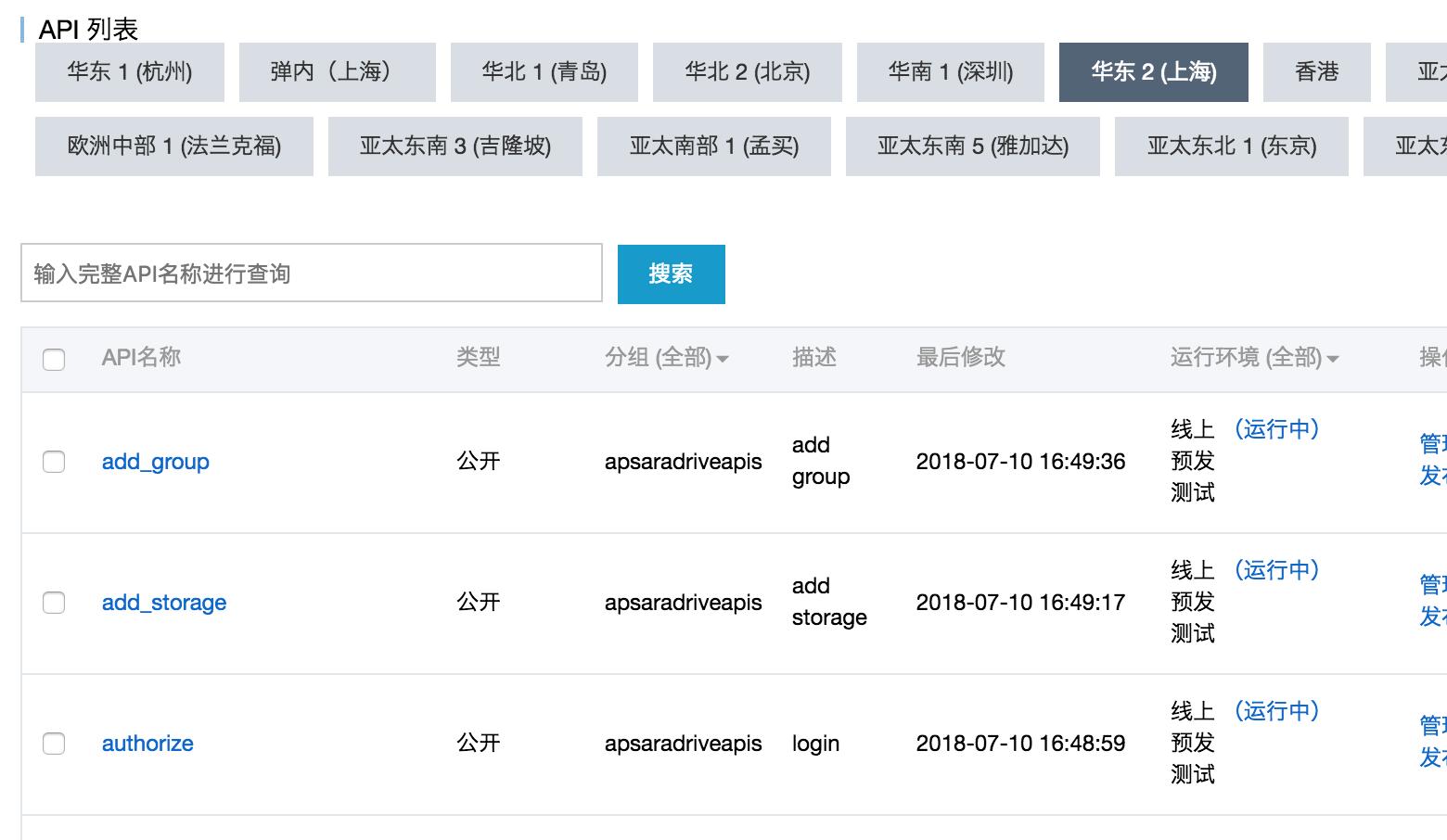1447x840 pixels.
Task: Open the 亚太南部 1 (孟买) region
Action: pos(712,146)
